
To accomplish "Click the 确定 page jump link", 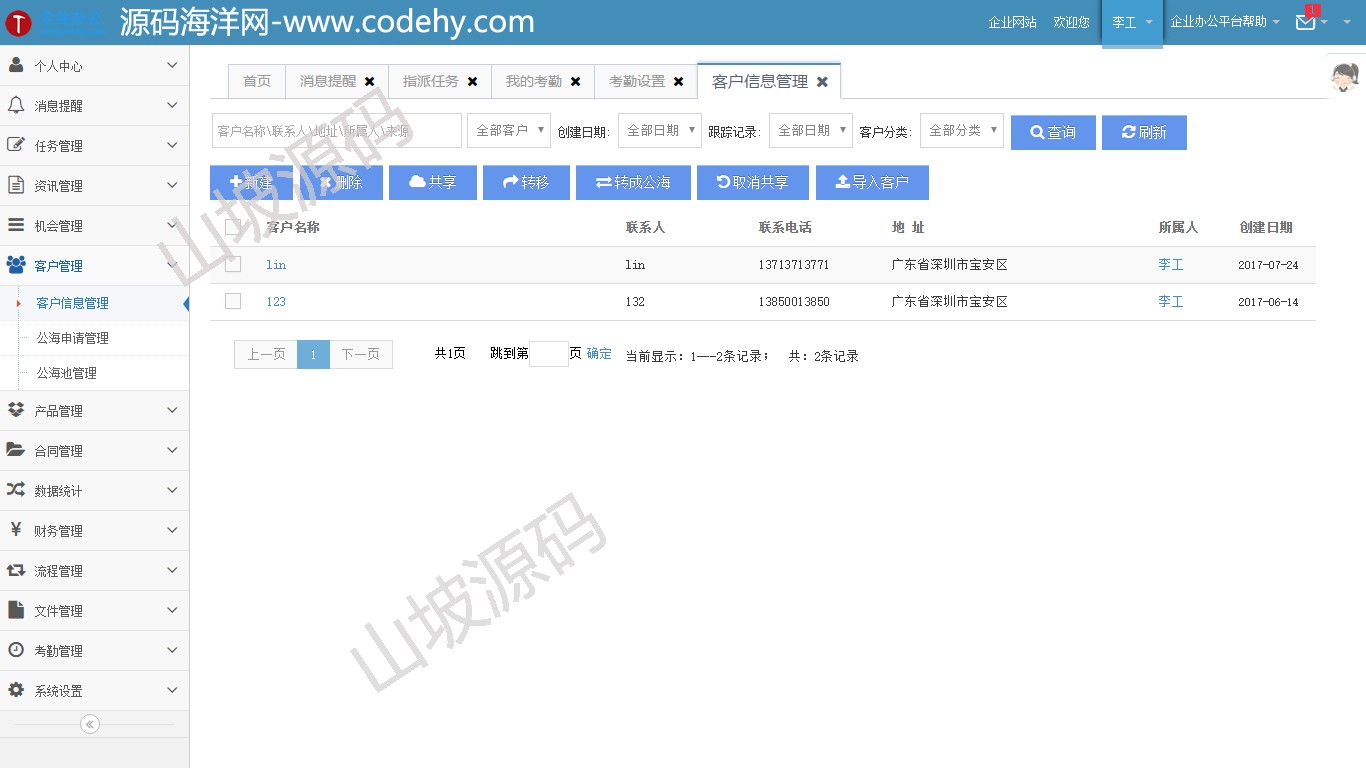I will coord(599,354).
